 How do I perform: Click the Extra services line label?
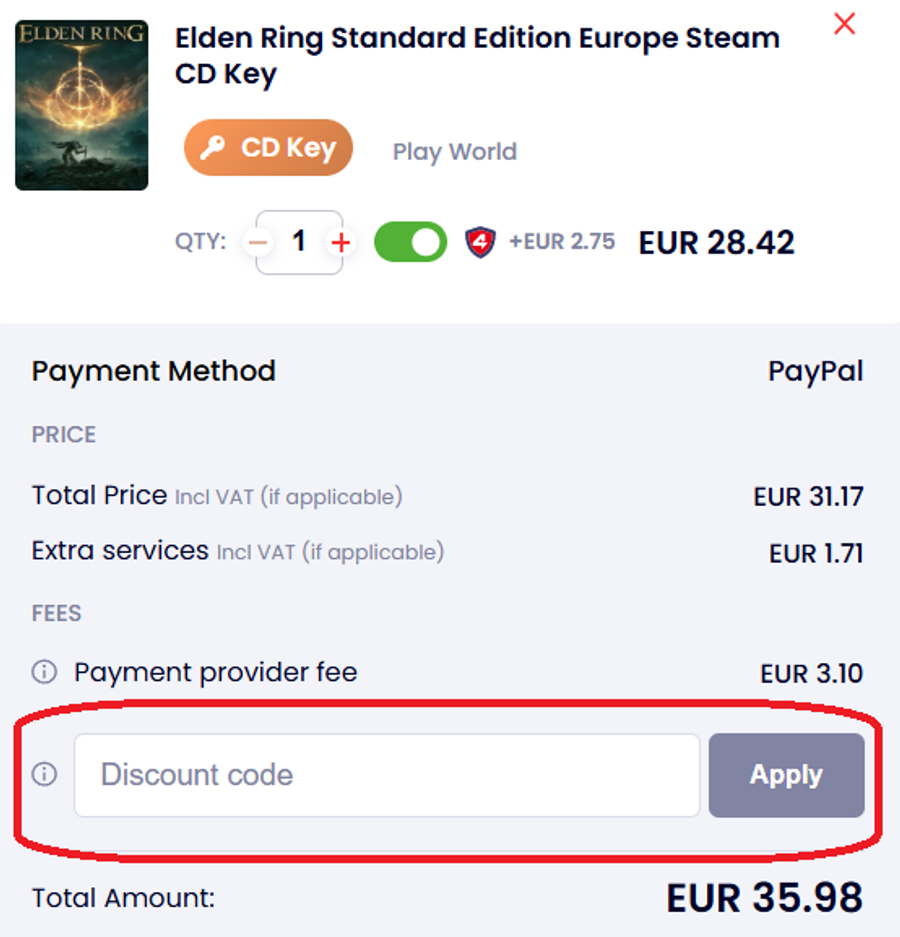120,551
